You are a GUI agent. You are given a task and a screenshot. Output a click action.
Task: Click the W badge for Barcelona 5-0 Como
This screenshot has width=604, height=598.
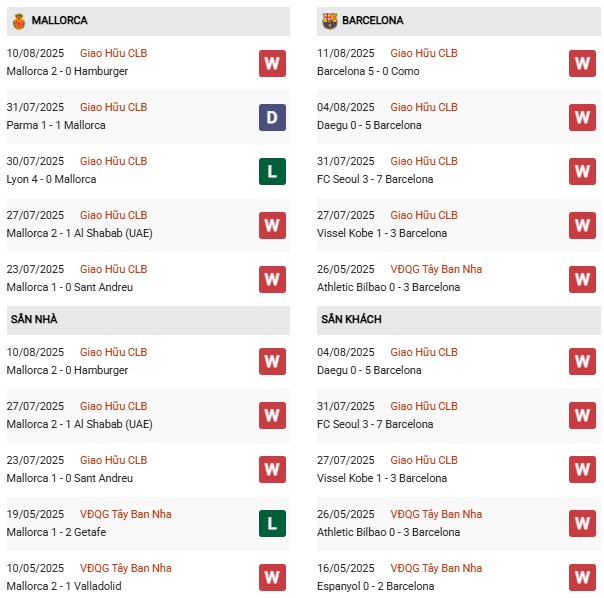582,63
